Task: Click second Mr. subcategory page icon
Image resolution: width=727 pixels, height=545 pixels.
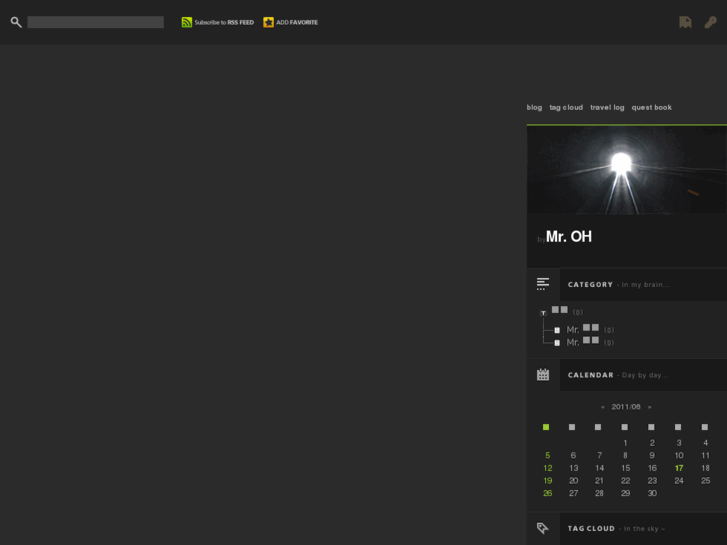Action: coord(557,343)
